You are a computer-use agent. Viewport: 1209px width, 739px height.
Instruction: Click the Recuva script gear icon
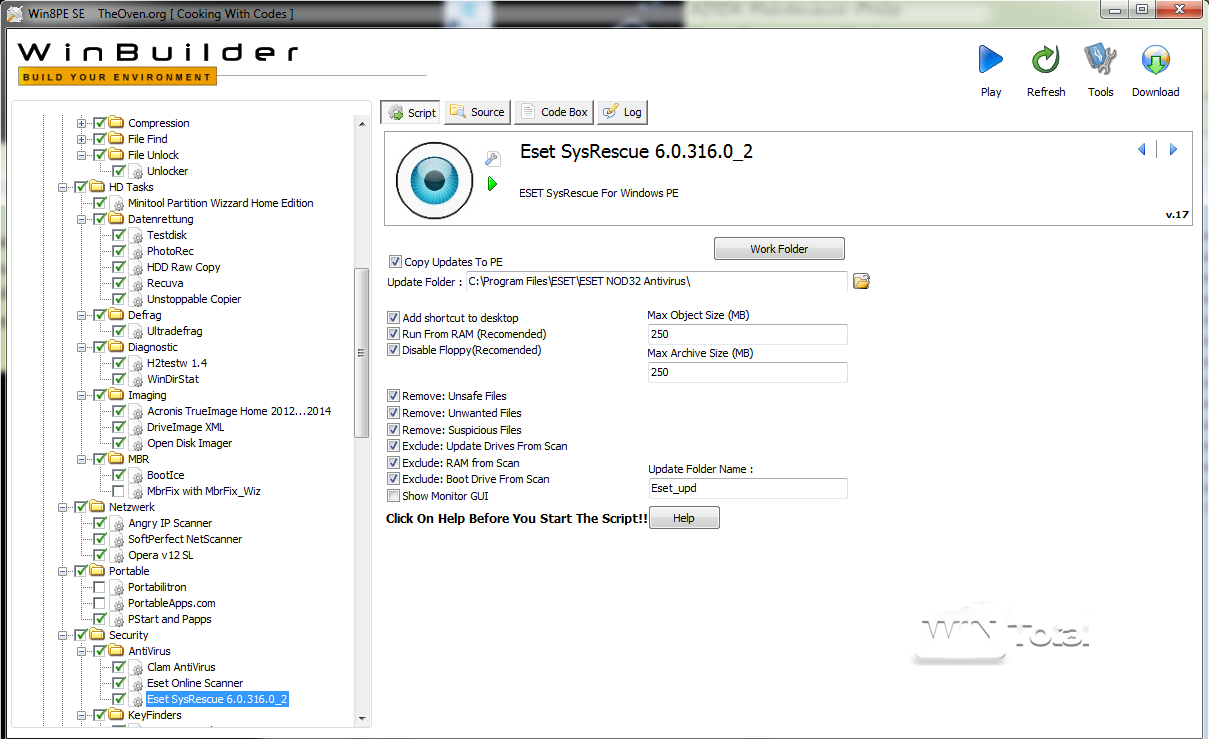(137, 283)
